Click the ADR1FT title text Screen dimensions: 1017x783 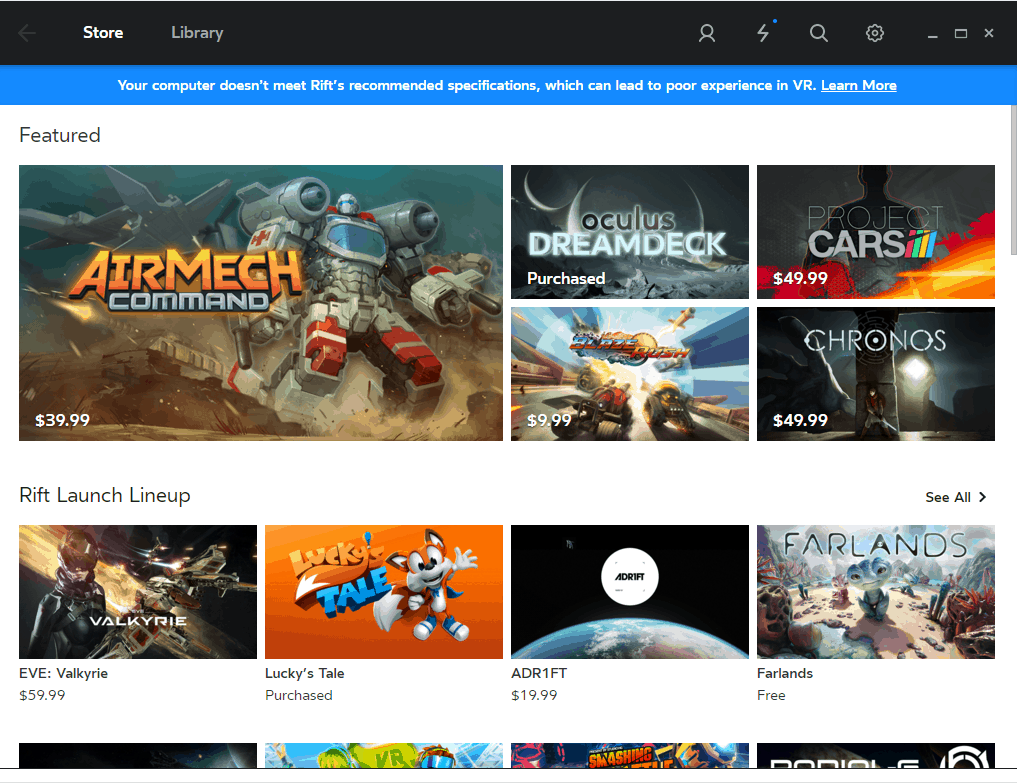tap(539, 673)
